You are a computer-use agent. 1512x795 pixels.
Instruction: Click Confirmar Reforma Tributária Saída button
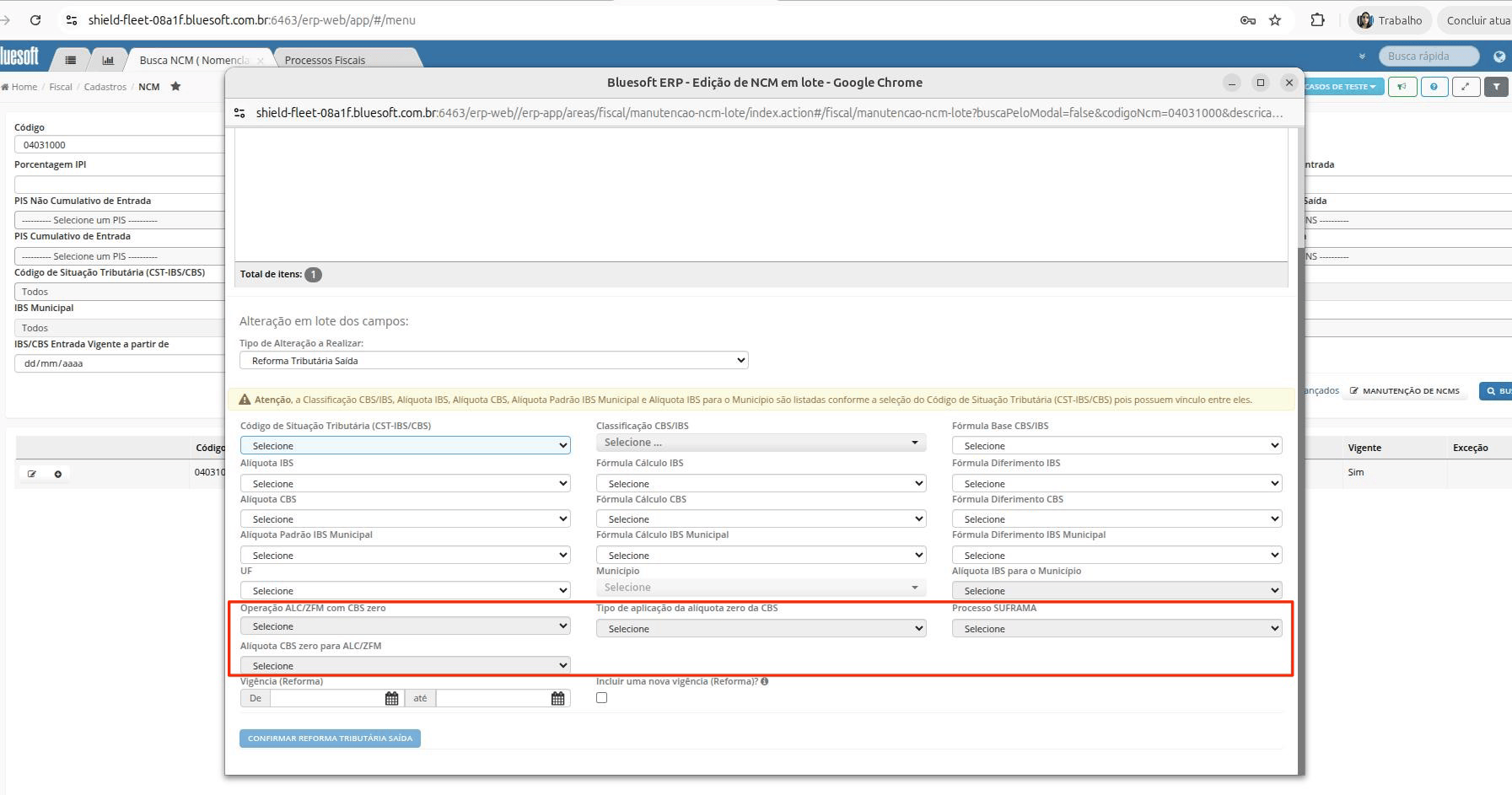pyautogui.click(x=330, y=739)
